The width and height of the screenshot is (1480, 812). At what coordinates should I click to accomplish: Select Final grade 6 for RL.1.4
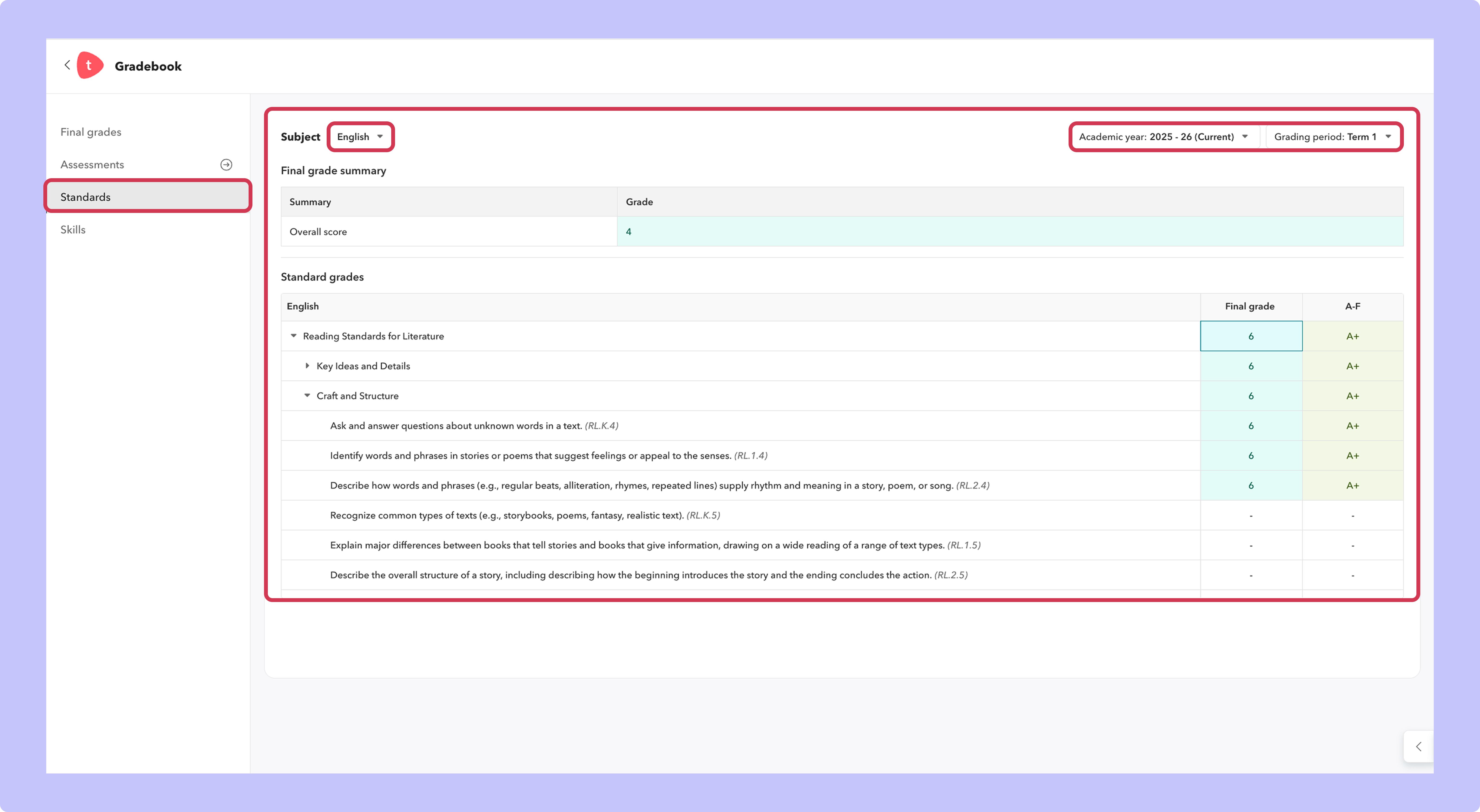click(1251, 455)
